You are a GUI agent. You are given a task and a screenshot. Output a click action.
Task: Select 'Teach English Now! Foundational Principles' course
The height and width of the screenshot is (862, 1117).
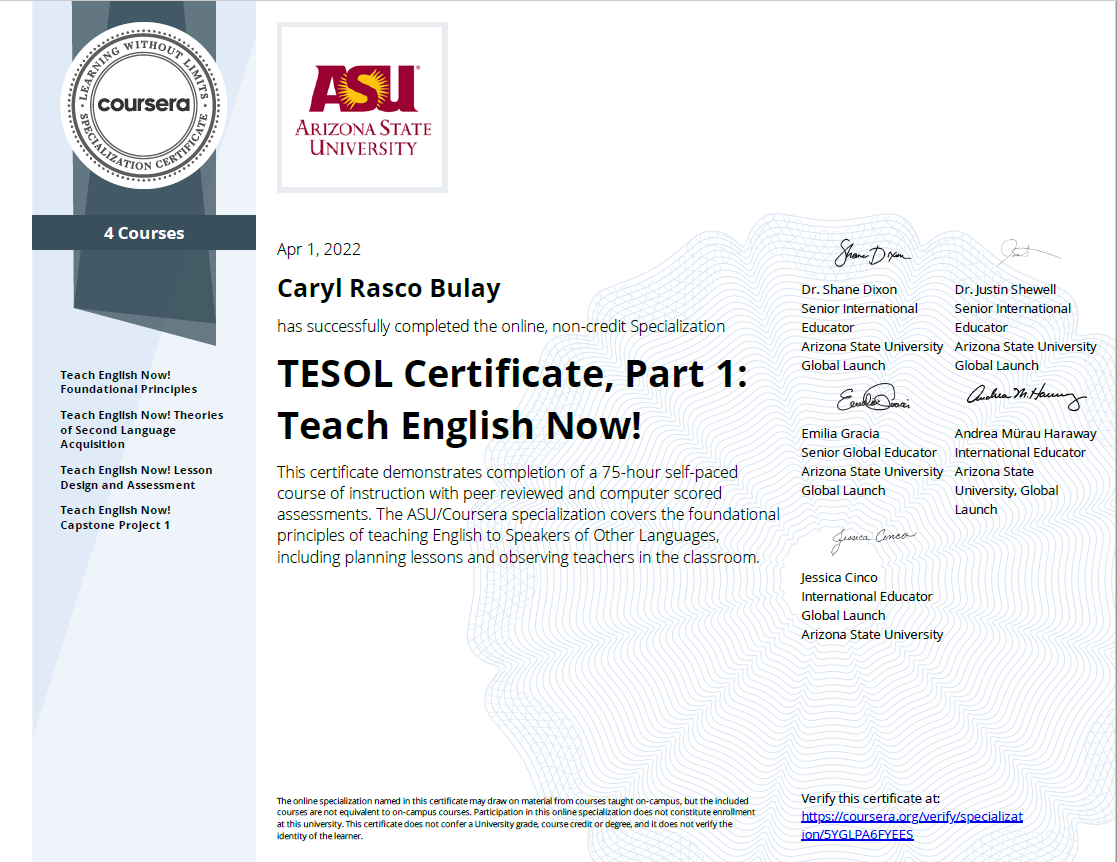[x=128, y=382]
